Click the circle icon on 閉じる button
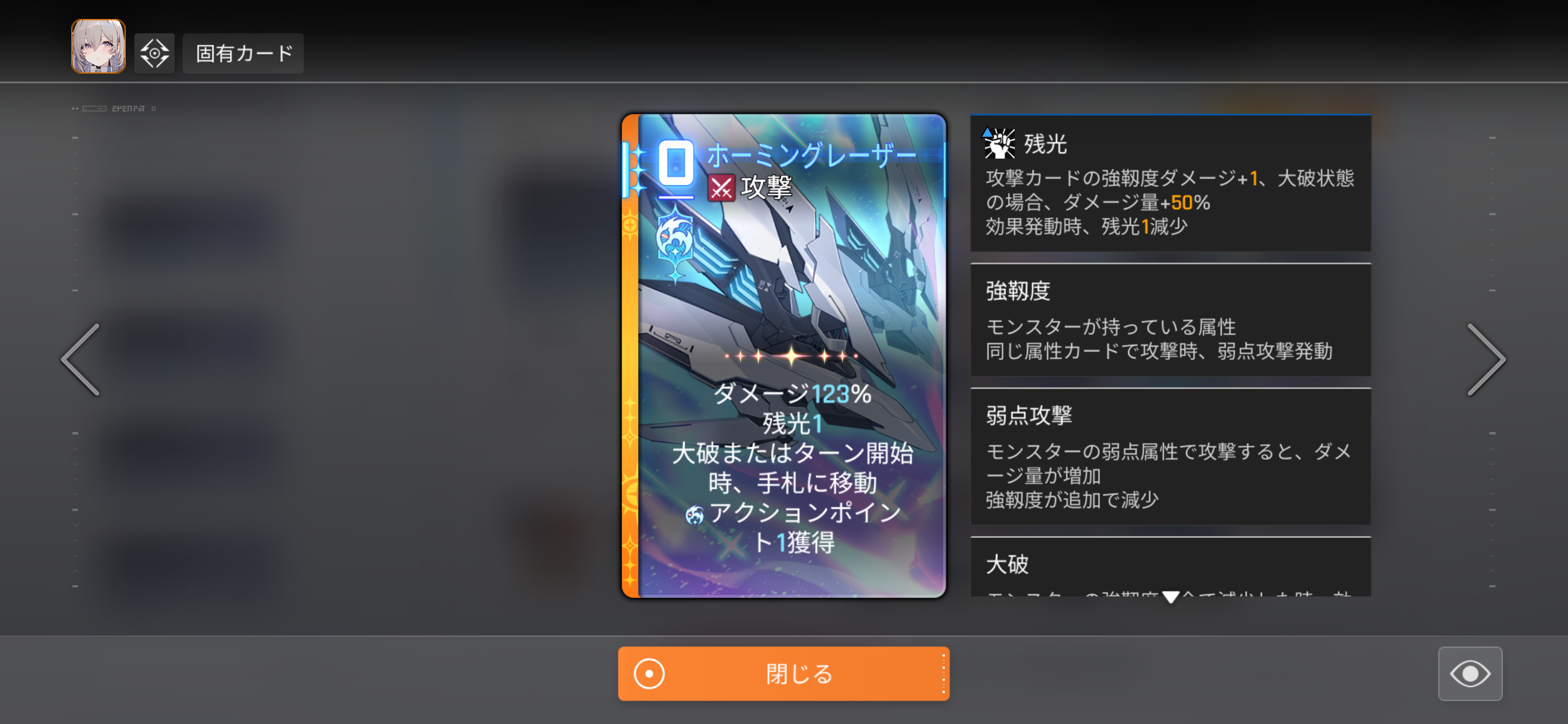The image size is (1568, 724). point(649,674)
